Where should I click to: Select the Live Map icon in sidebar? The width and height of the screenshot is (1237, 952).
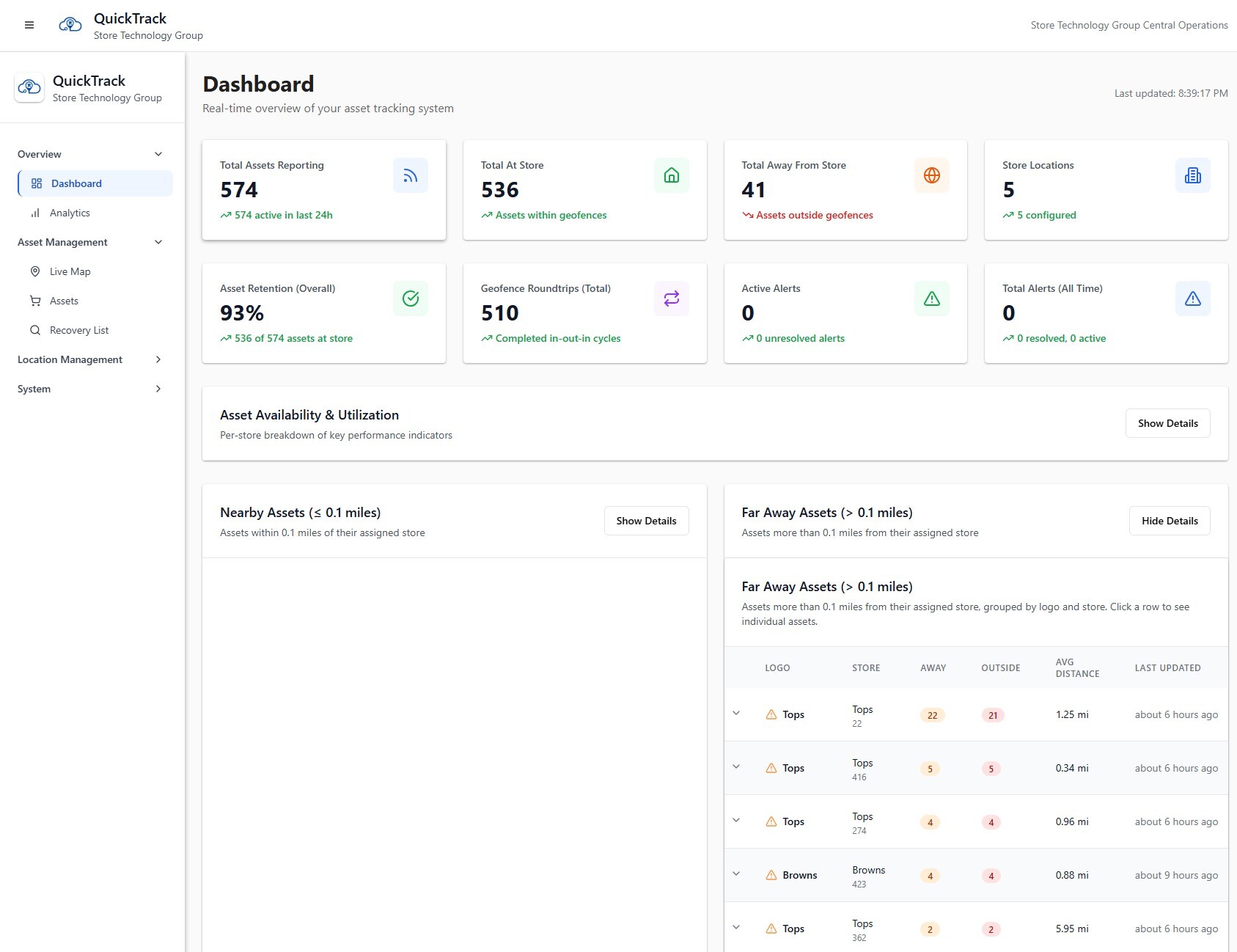click(x=35, y=271)
